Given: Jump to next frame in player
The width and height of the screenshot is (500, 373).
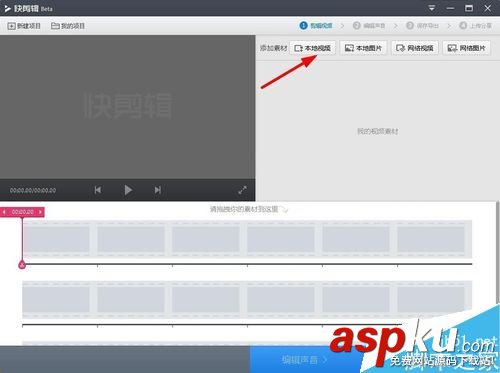Looking at the screenshot, I should point(158,190).
